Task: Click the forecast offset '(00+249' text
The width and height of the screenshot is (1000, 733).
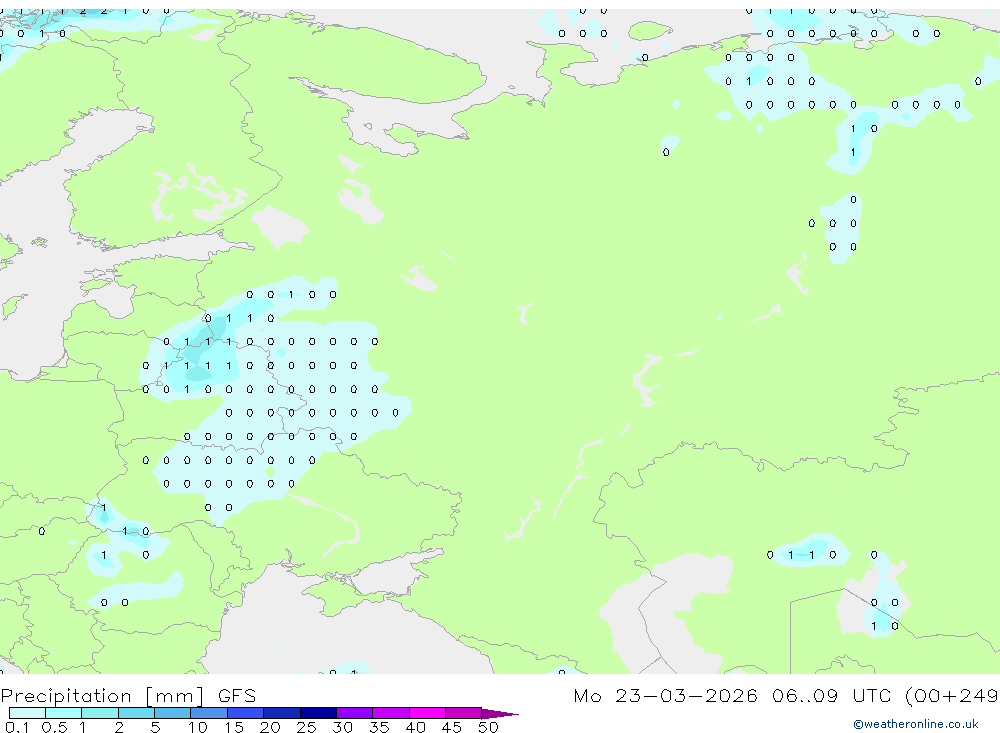Action: tap(952, 696)
